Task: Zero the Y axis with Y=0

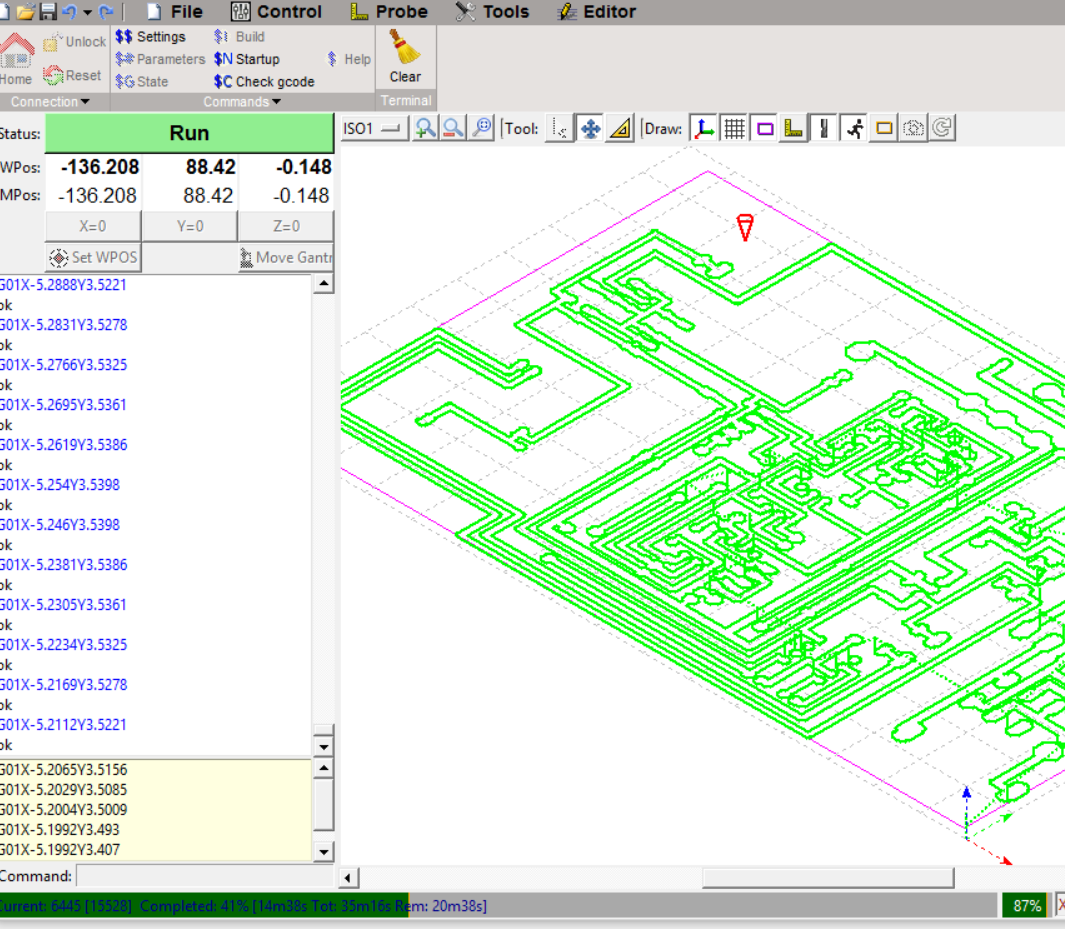Action: [190, 226]
